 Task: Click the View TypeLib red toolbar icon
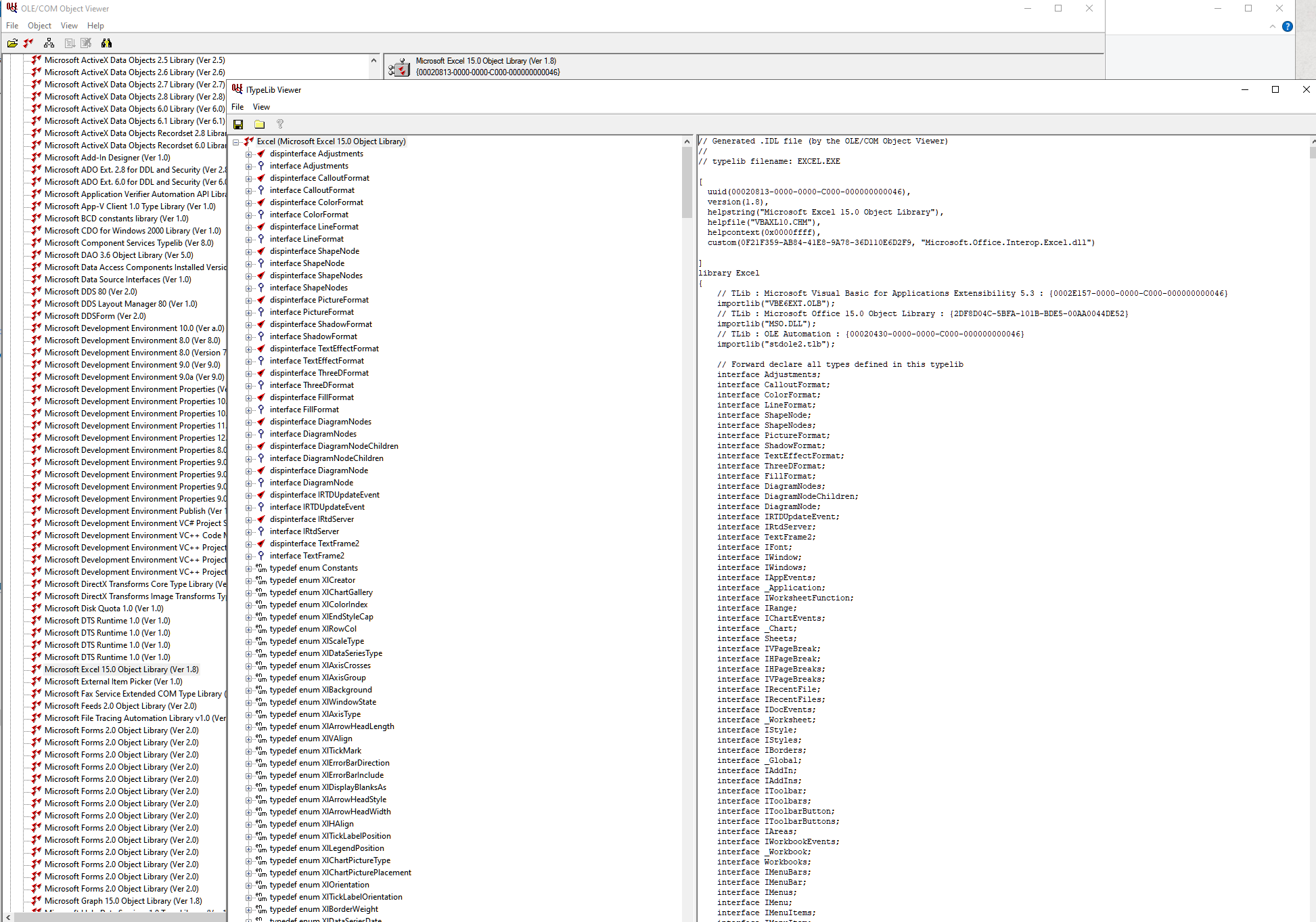(28, 43)
